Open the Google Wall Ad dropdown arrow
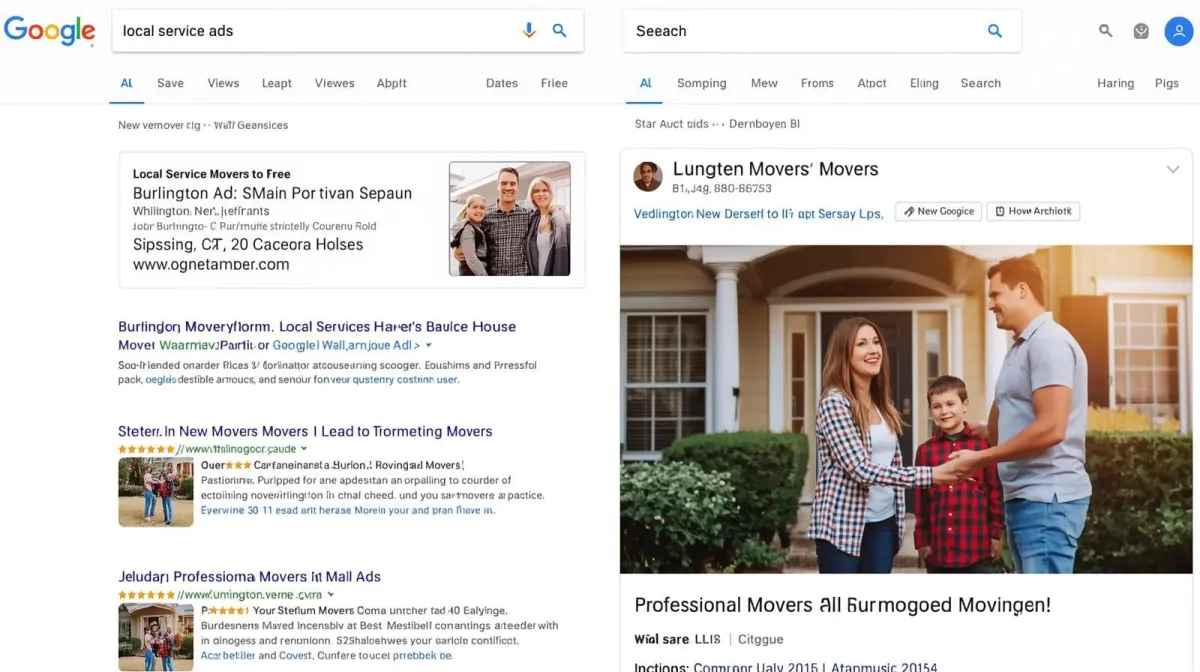 point(428,345)
